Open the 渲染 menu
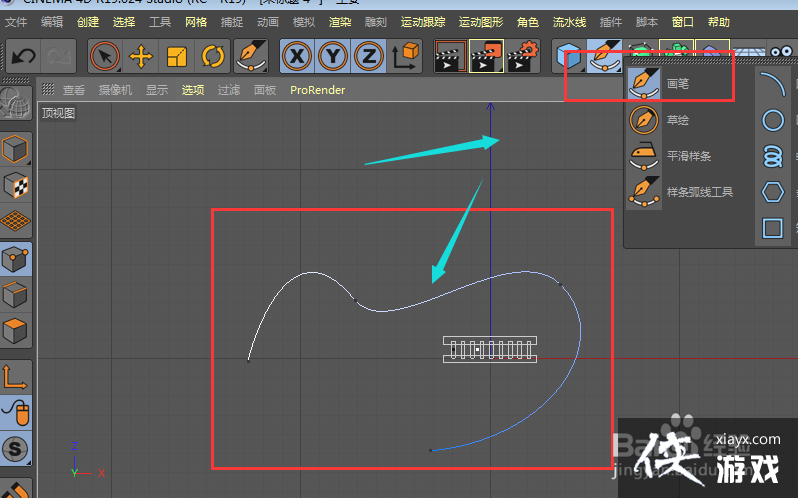This screenshot has width=798, height=498. [340, 22]
